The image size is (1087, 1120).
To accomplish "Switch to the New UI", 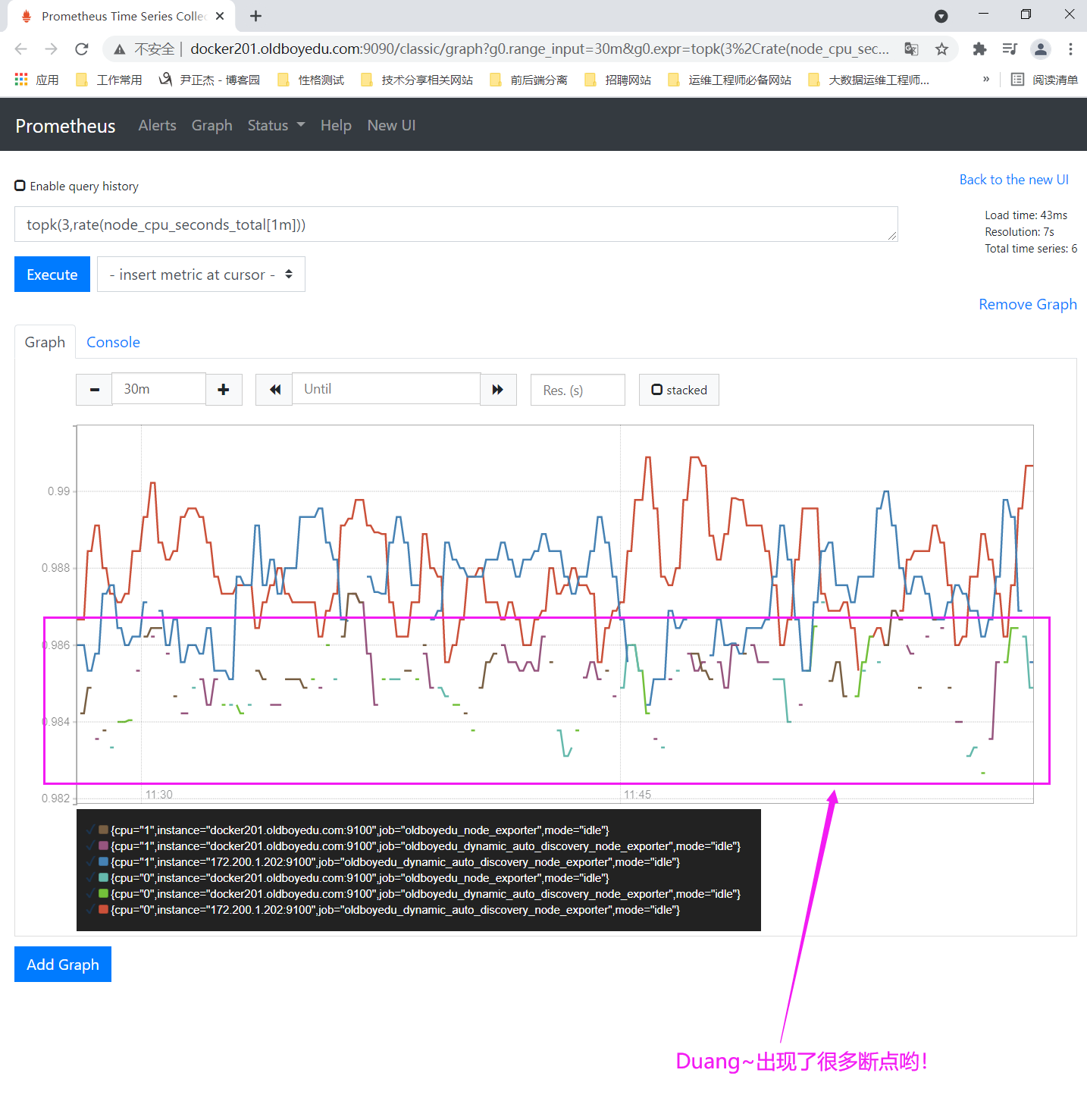I will click(391, 126).
